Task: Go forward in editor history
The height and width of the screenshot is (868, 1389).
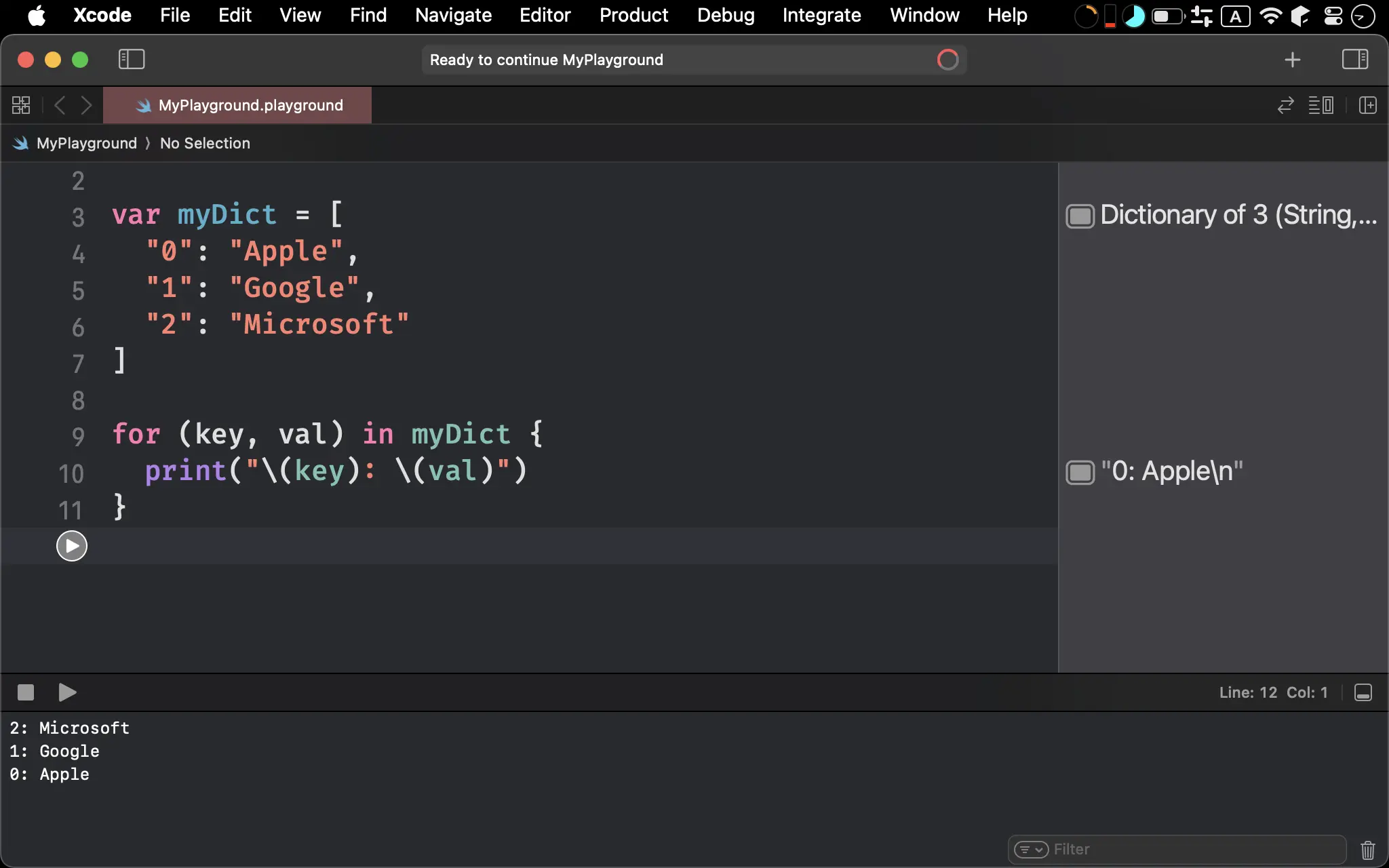Action: tap(86, 105)
